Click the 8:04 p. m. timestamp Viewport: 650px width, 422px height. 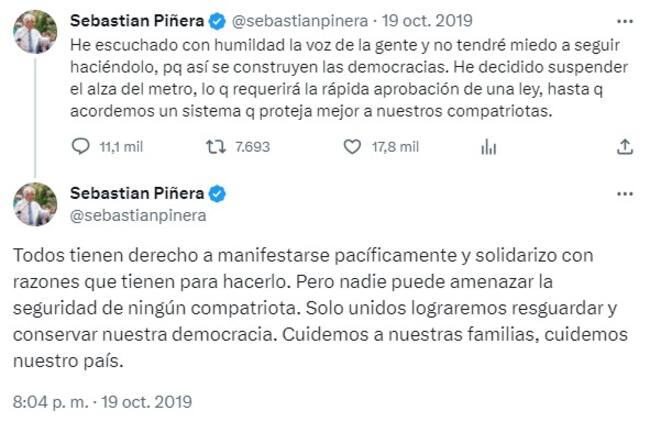coord(51,402)
